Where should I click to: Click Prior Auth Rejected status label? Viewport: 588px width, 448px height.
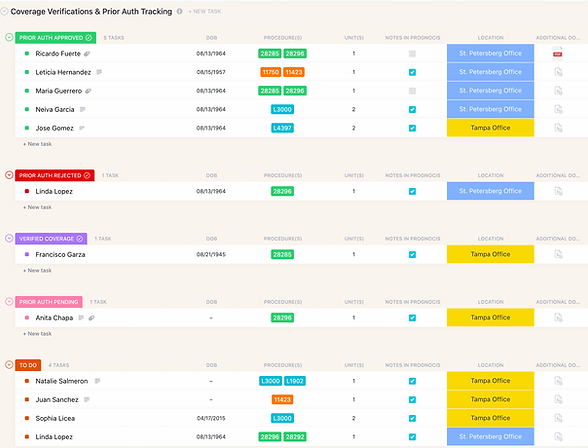coord(54,175)
